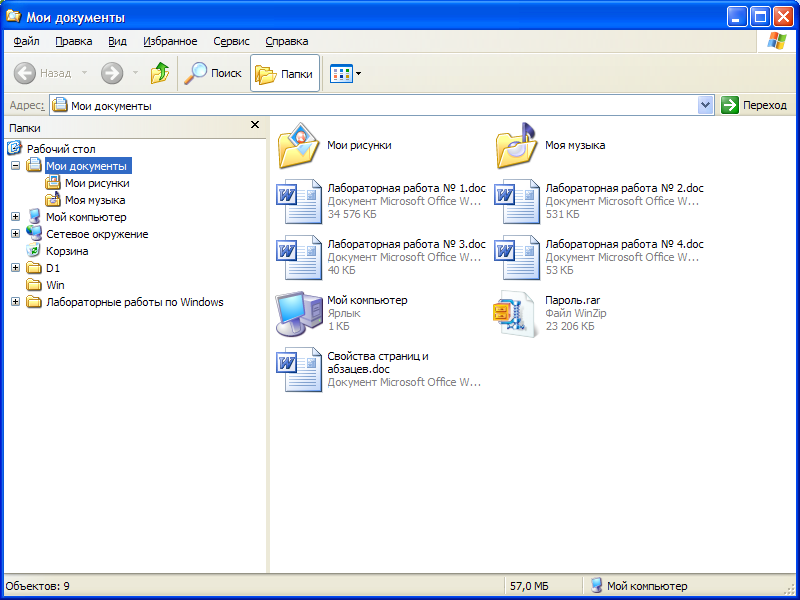This screenshot has width=800, height=600.
Task: Click the Ярлык type label
Action: pos(344,313)
